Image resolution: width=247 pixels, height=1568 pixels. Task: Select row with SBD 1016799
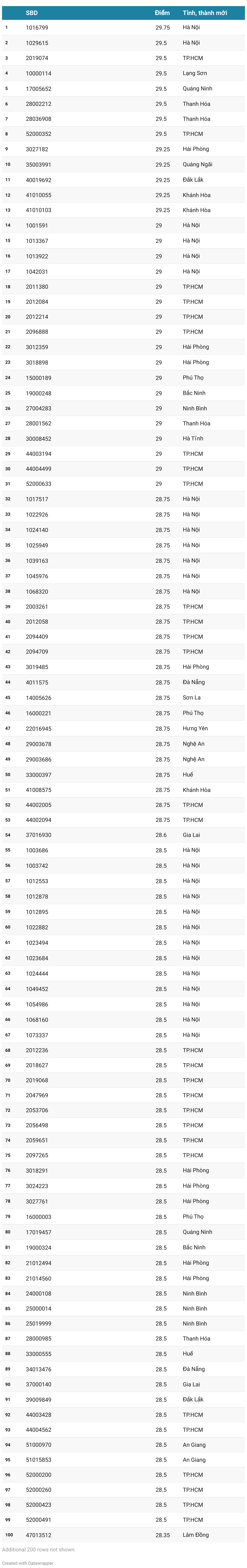(123, 27)
